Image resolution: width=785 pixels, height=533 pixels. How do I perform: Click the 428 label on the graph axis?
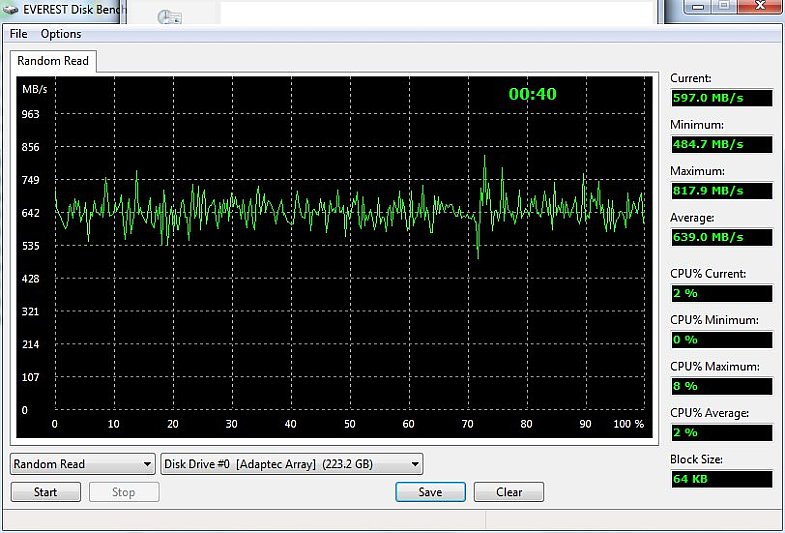click(30, 279)
